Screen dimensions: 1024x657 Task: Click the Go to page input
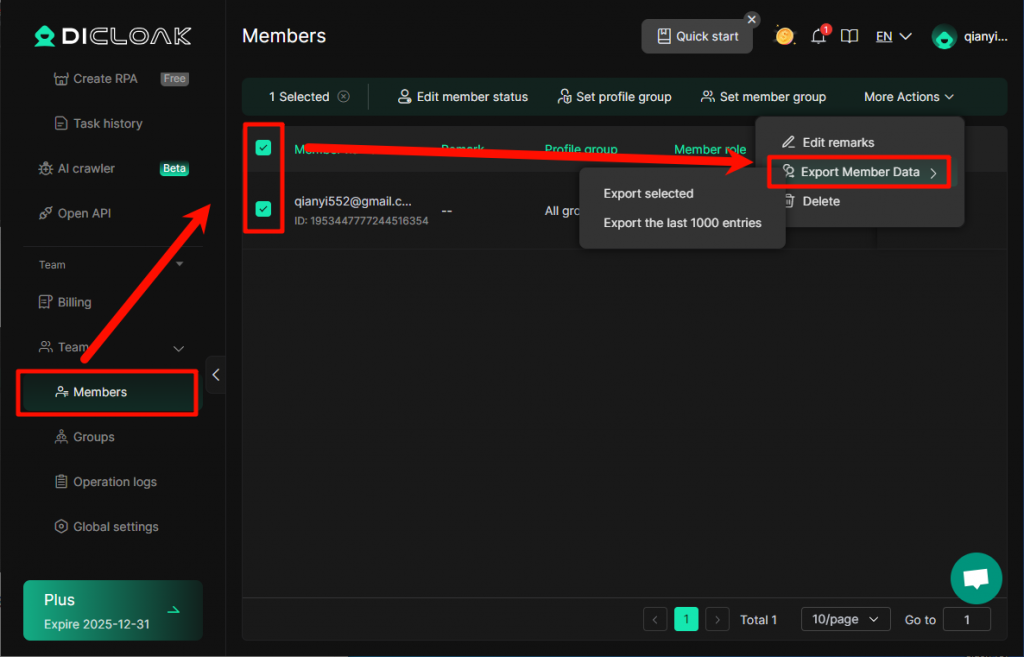pos(966,619)
